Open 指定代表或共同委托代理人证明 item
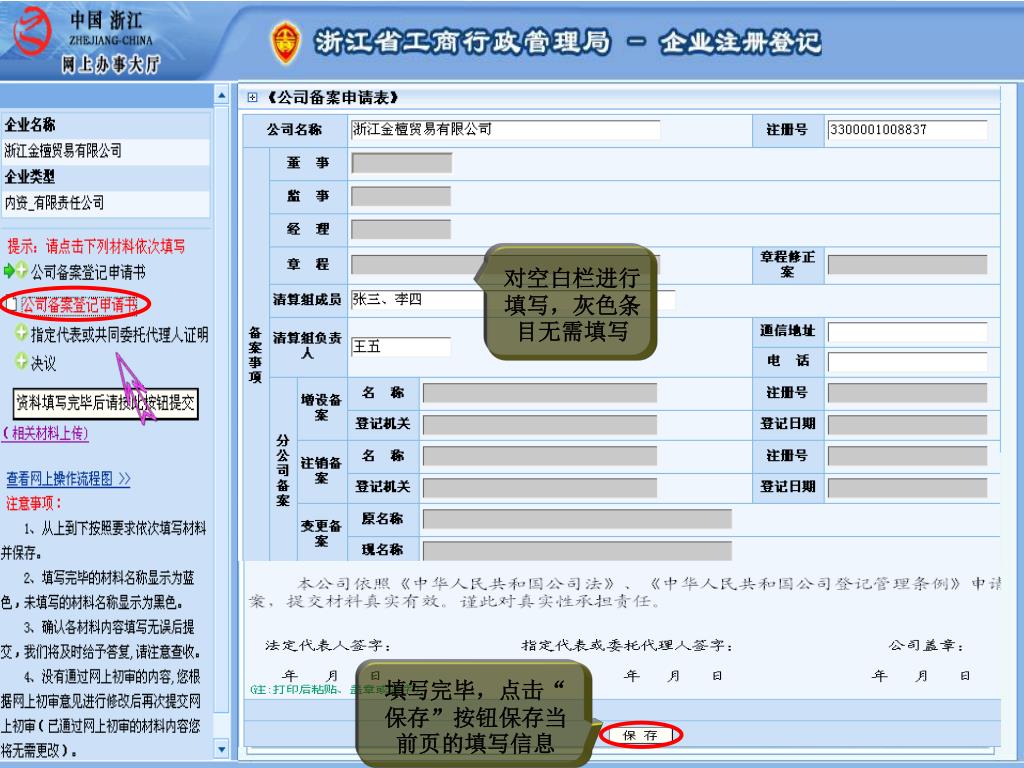The image size is (1024, 768). (x=120, y=335)
